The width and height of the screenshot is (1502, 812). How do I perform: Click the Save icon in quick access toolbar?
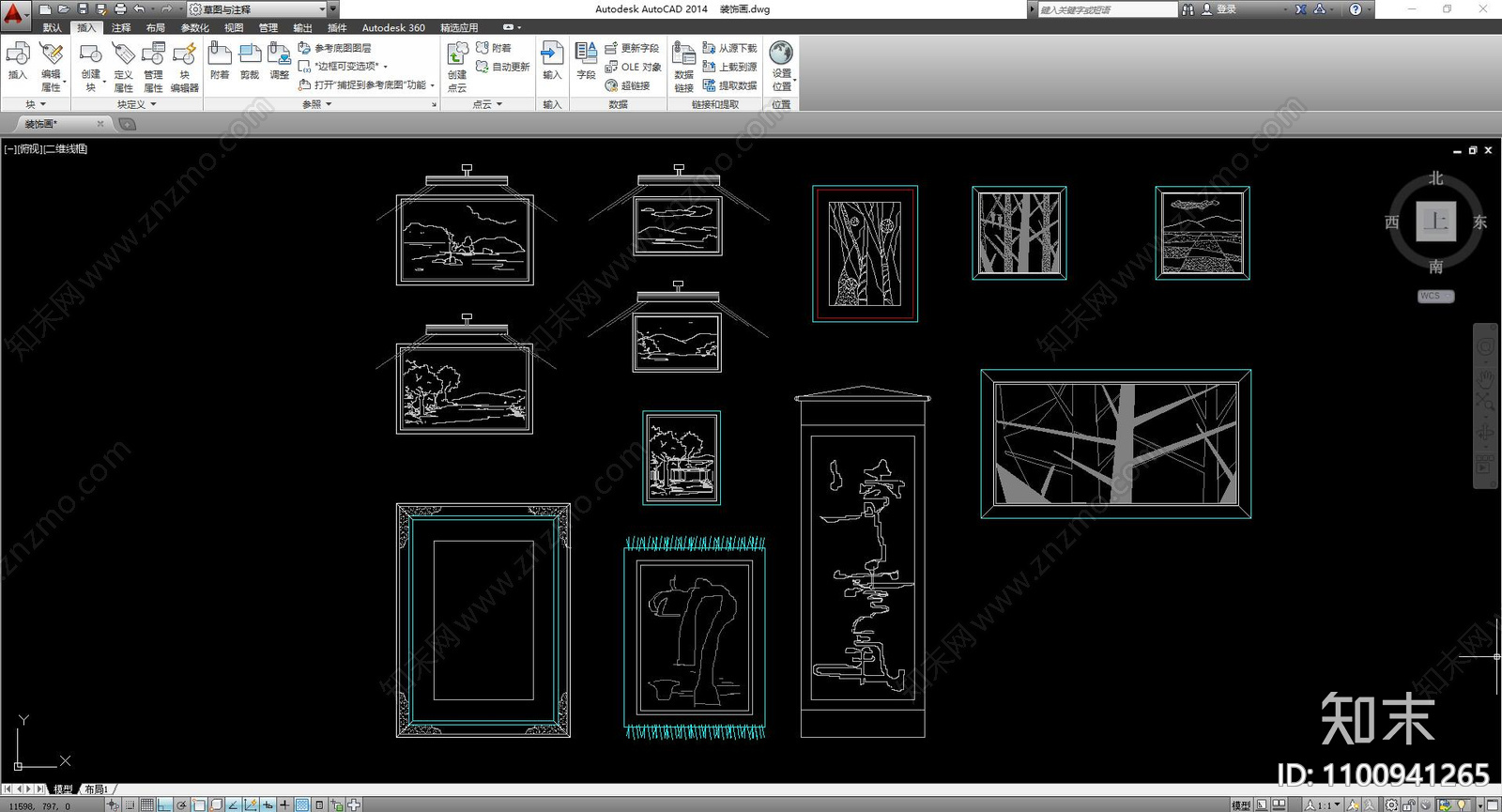point(83,9)
